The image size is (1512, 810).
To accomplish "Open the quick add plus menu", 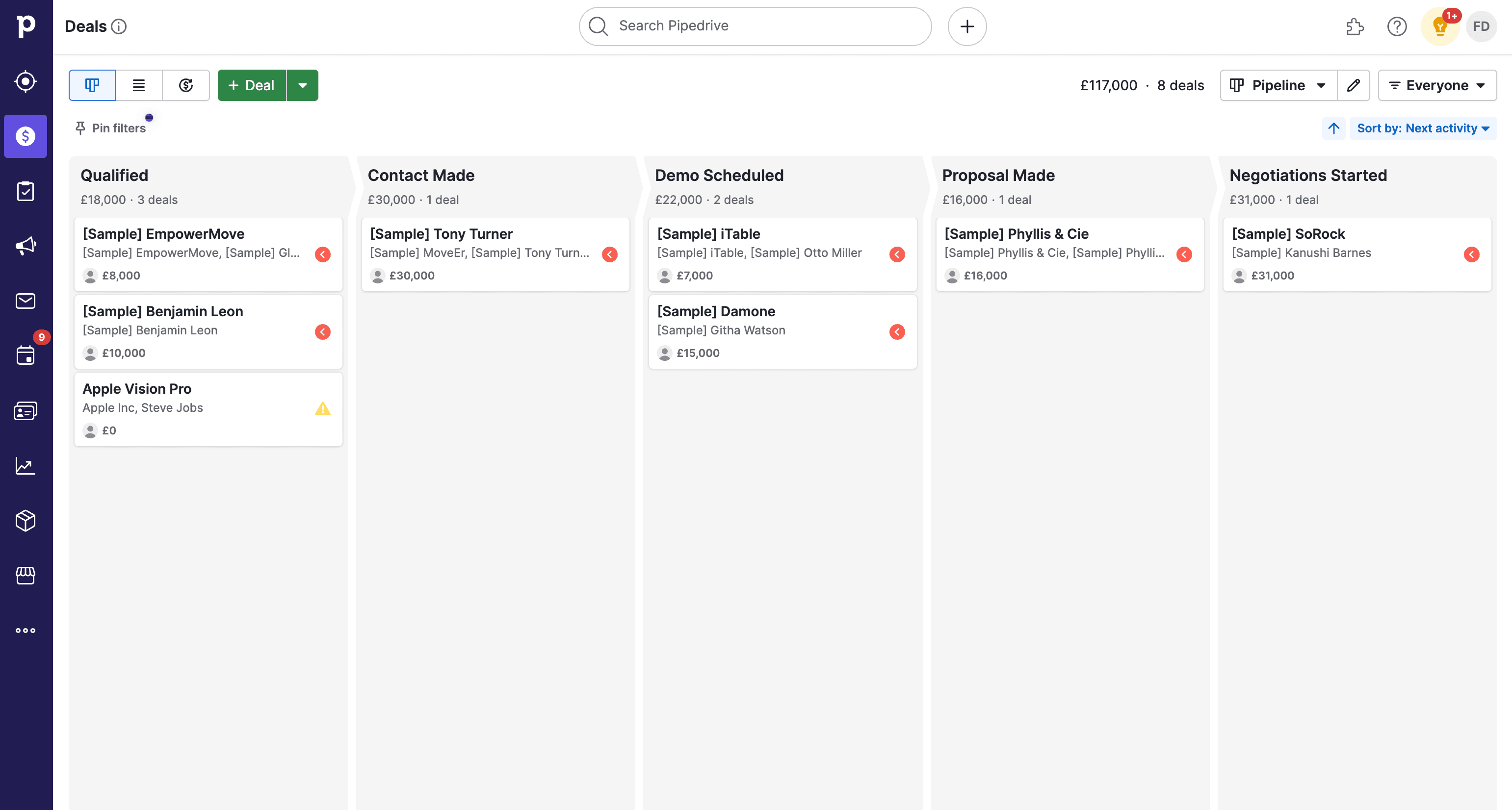I will (967, 26).
